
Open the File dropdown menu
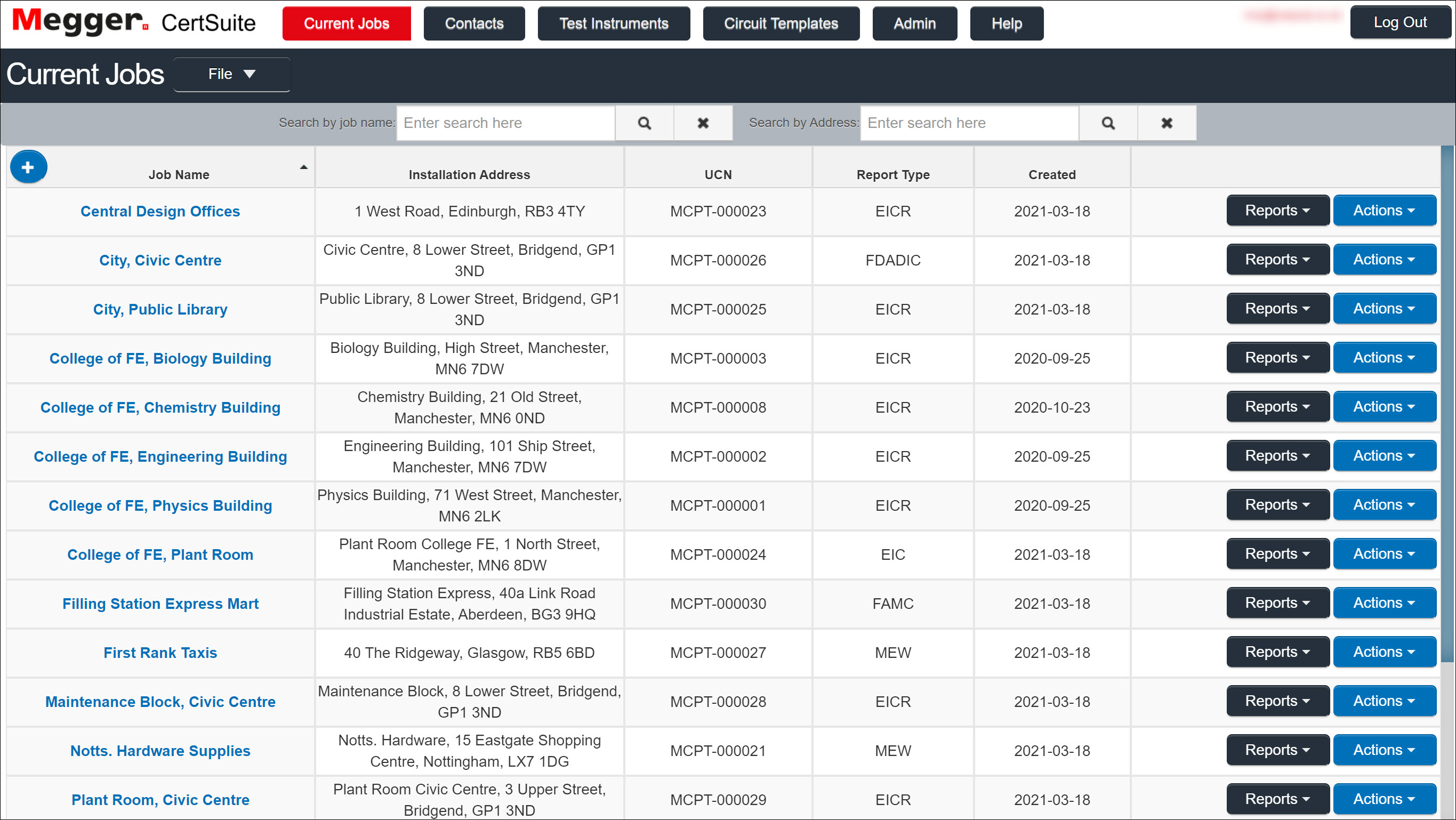coord(231,74)
